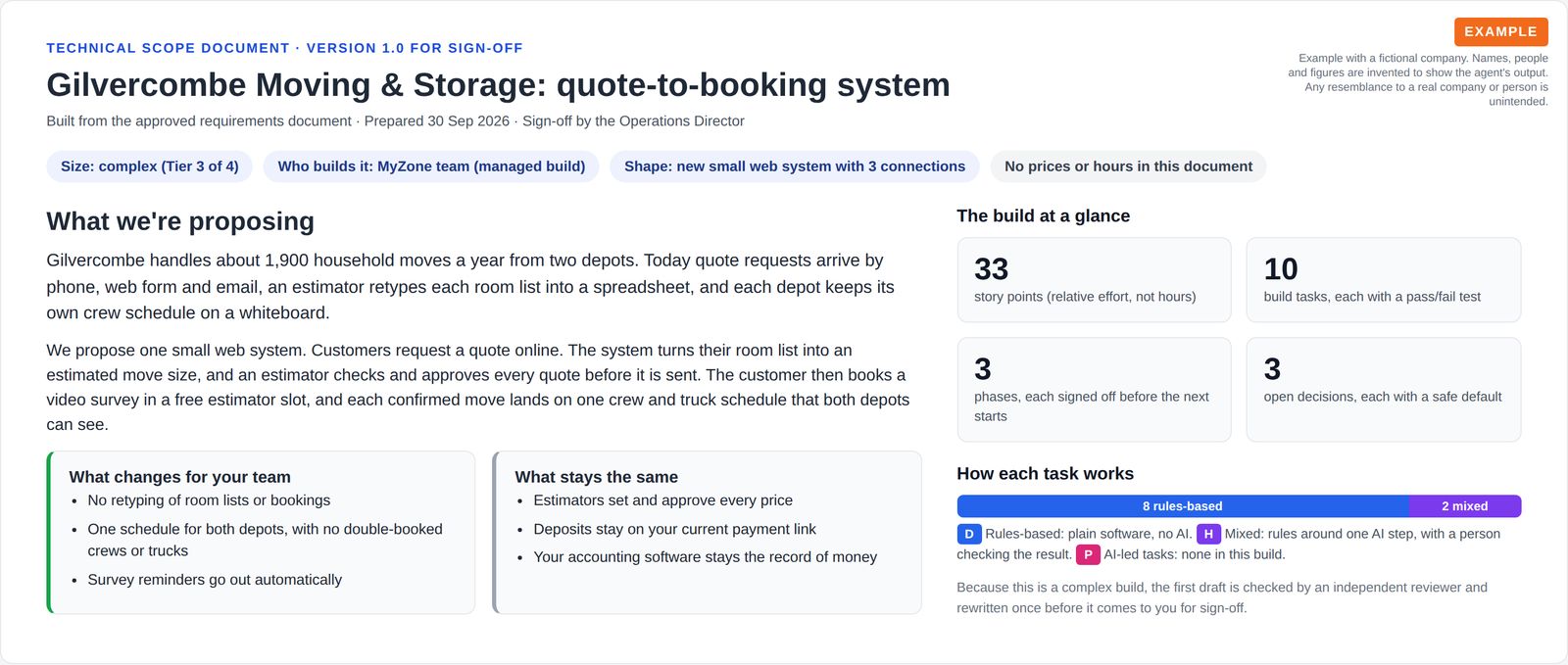Click the orange EXAMPLE badge
The image size is (1568, 665).
pyautogui.click(x=1500, y=31)
